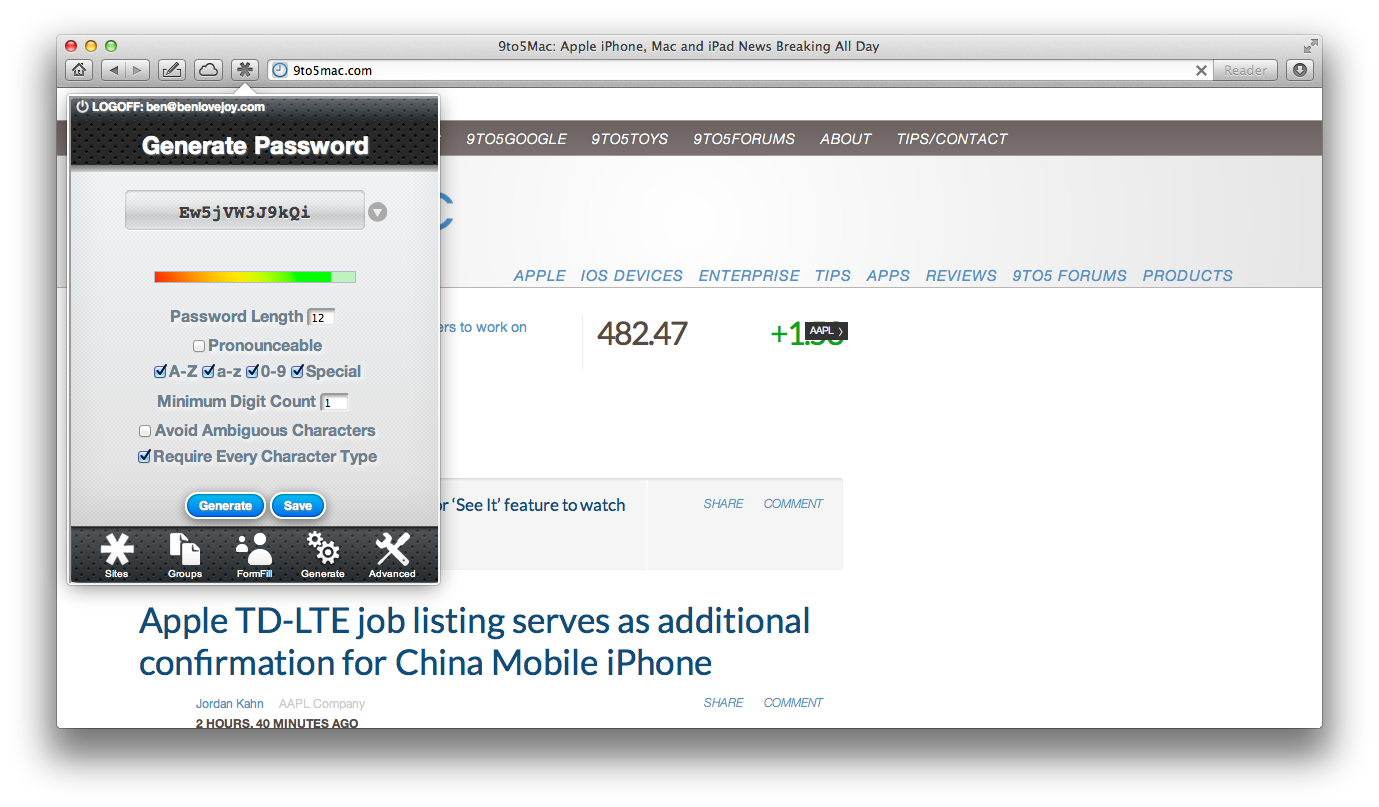Screen dimensions: 1379x807
Task: Select the REVIEWS navigation tab
Action: [x=960, y=275]
